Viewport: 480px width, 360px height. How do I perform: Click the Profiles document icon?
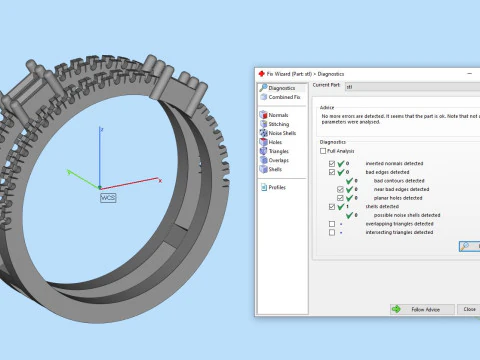coord(264,187)
